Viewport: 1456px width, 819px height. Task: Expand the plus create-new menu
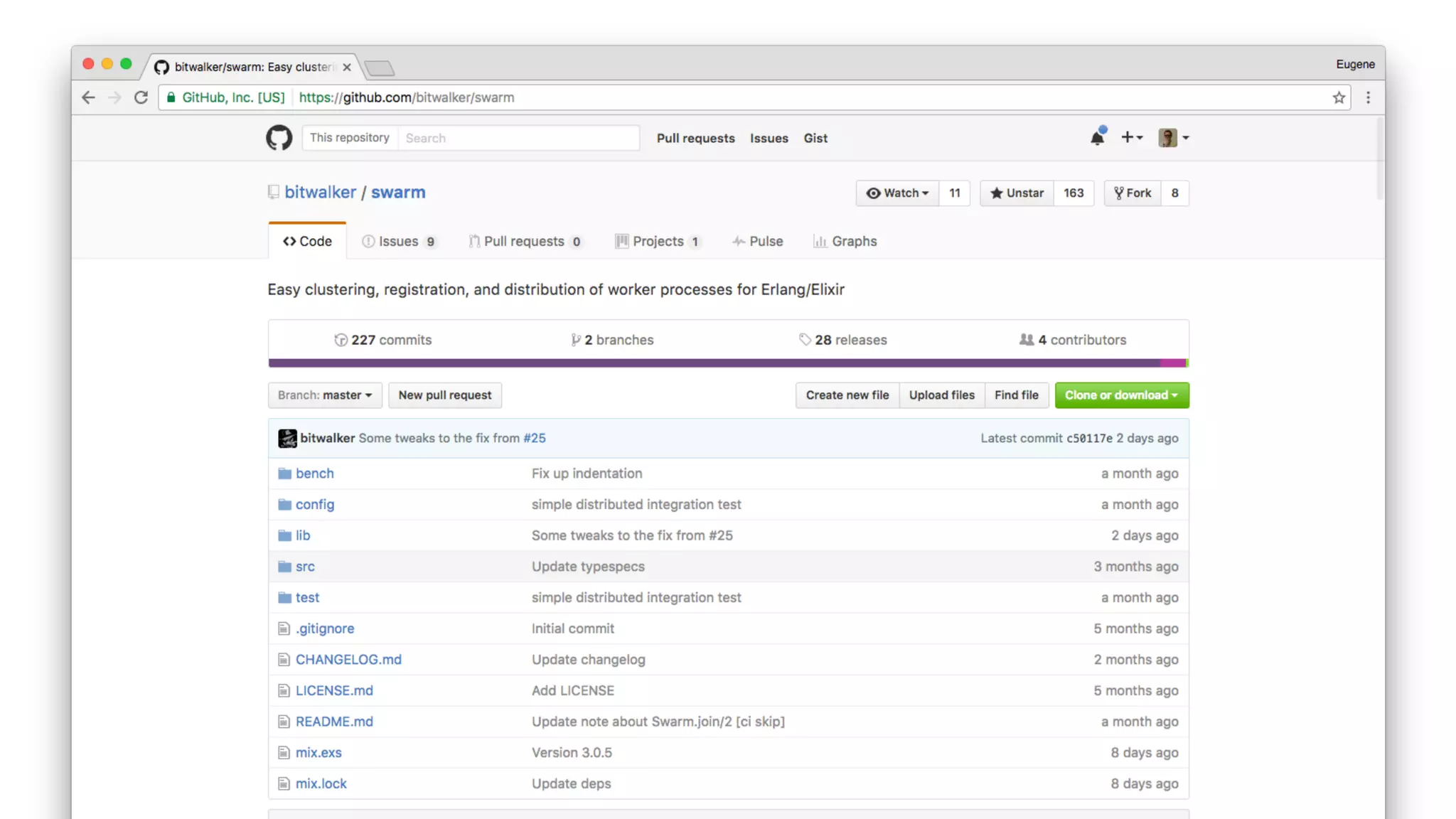tap(1131, 138)
